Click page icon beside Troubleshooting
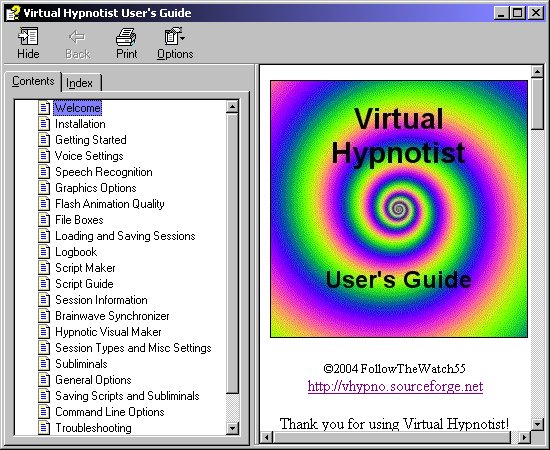550x450 pixels. click(44, 428)
